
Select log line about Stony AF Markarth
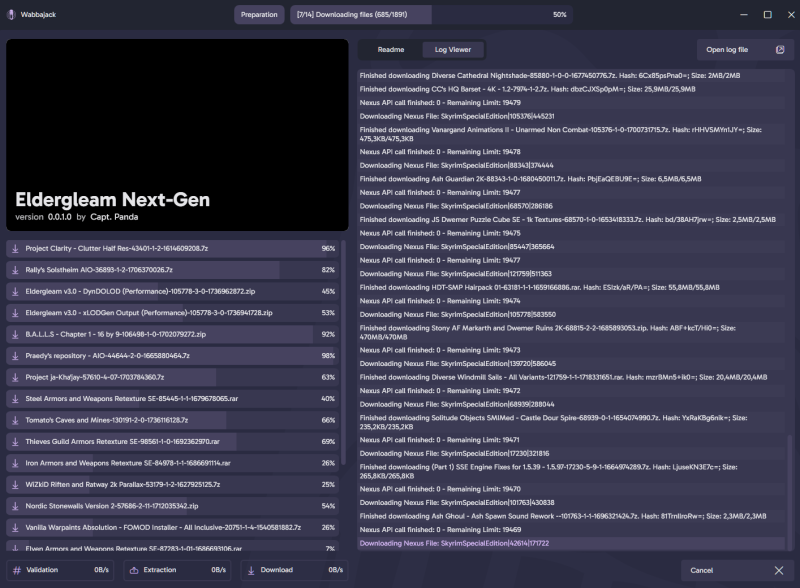pyautogui.click(x=571, y=332)
